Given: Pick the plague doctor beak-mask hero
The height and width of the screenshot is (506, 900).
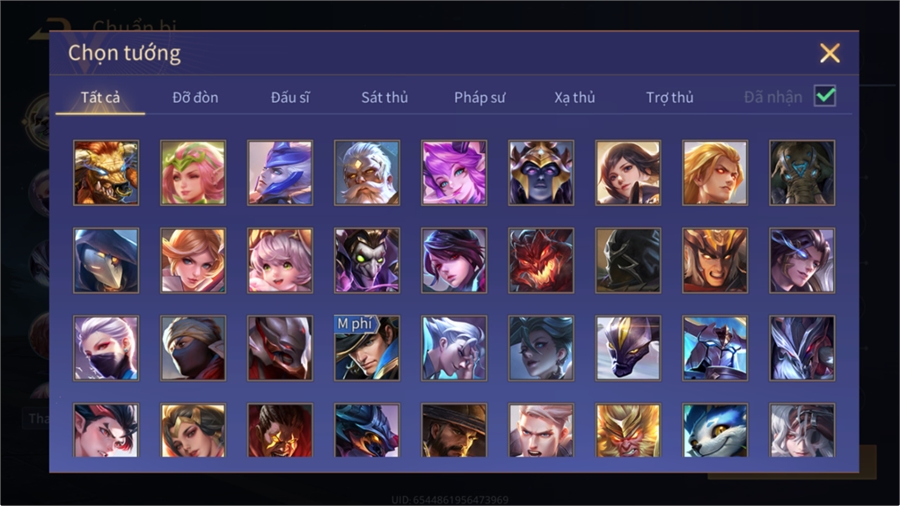Looking at the screenshot, I should point(106,260).
